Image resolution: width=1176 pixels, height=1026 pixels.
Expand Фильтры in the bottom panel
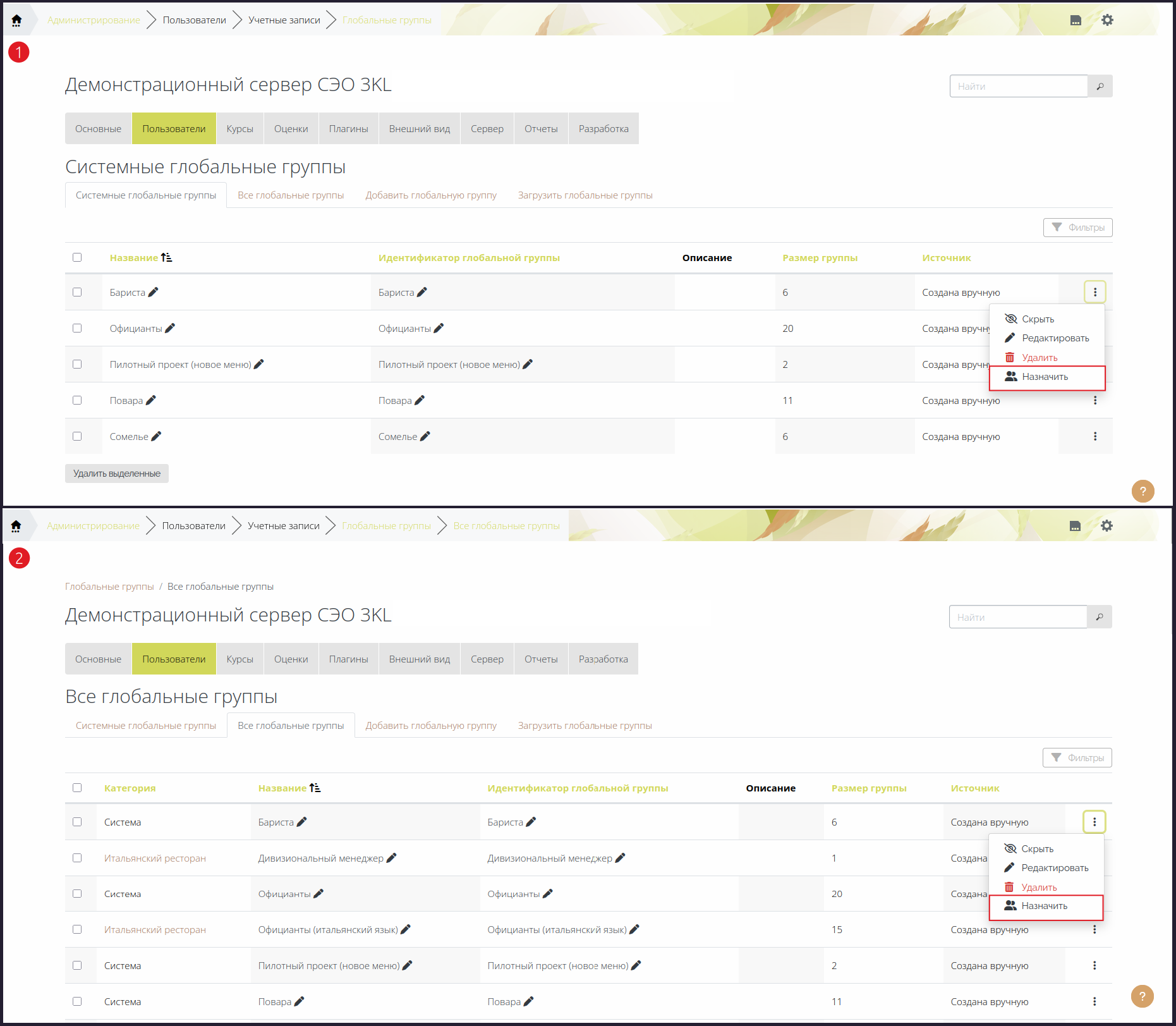click(1077, 758)
